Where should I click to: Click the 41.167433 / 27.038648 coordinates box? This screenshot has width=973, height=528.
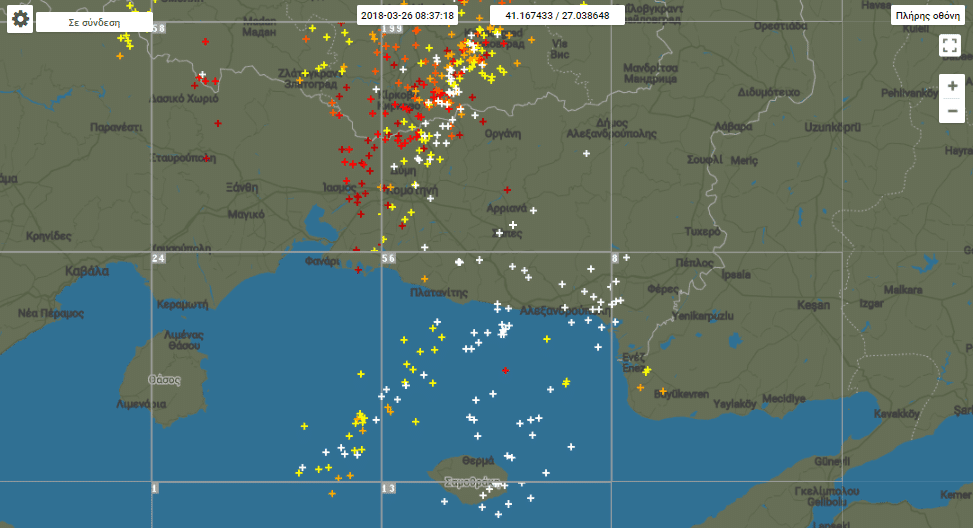click(557, 16)
